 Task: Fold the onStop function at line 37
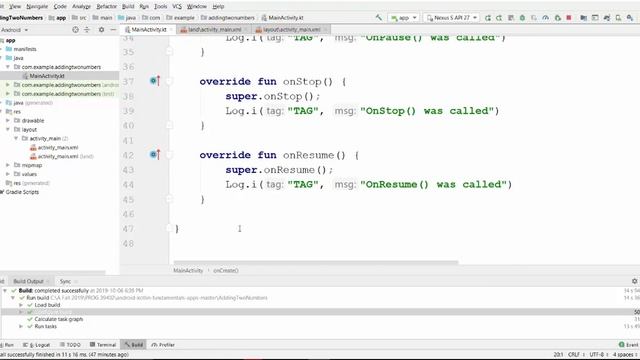click(x=169, y=81)
